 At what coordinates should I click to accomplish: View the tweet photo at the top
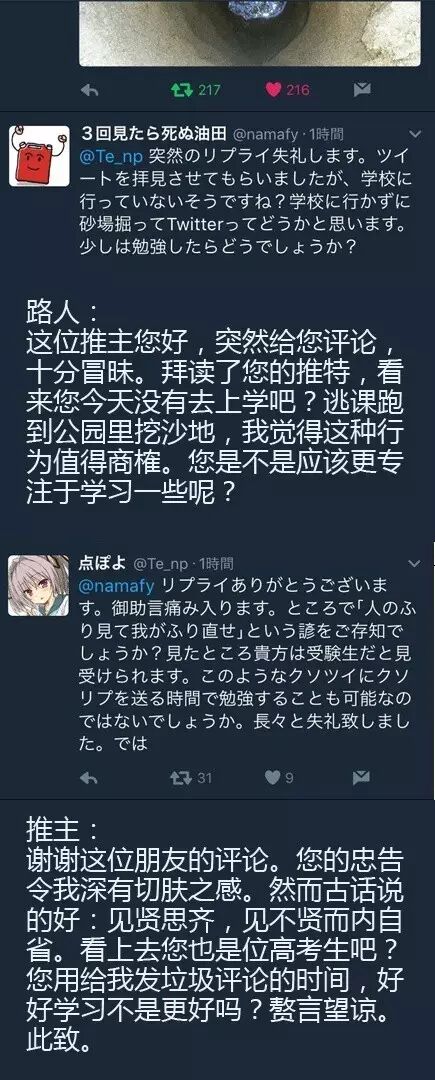click(x=250, y=32)
